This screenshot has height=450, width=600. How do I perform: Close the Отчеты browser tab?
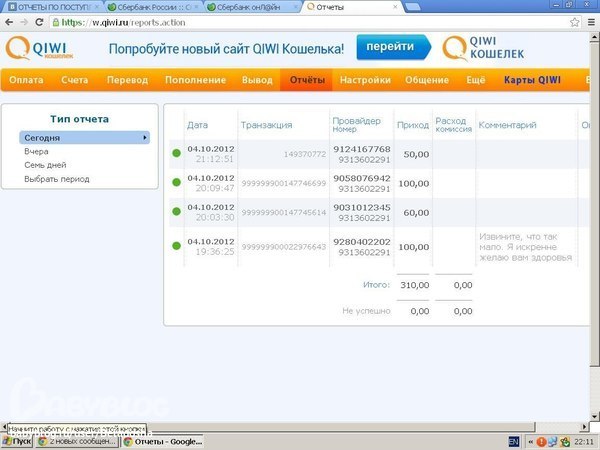click(x=395, y=7)
